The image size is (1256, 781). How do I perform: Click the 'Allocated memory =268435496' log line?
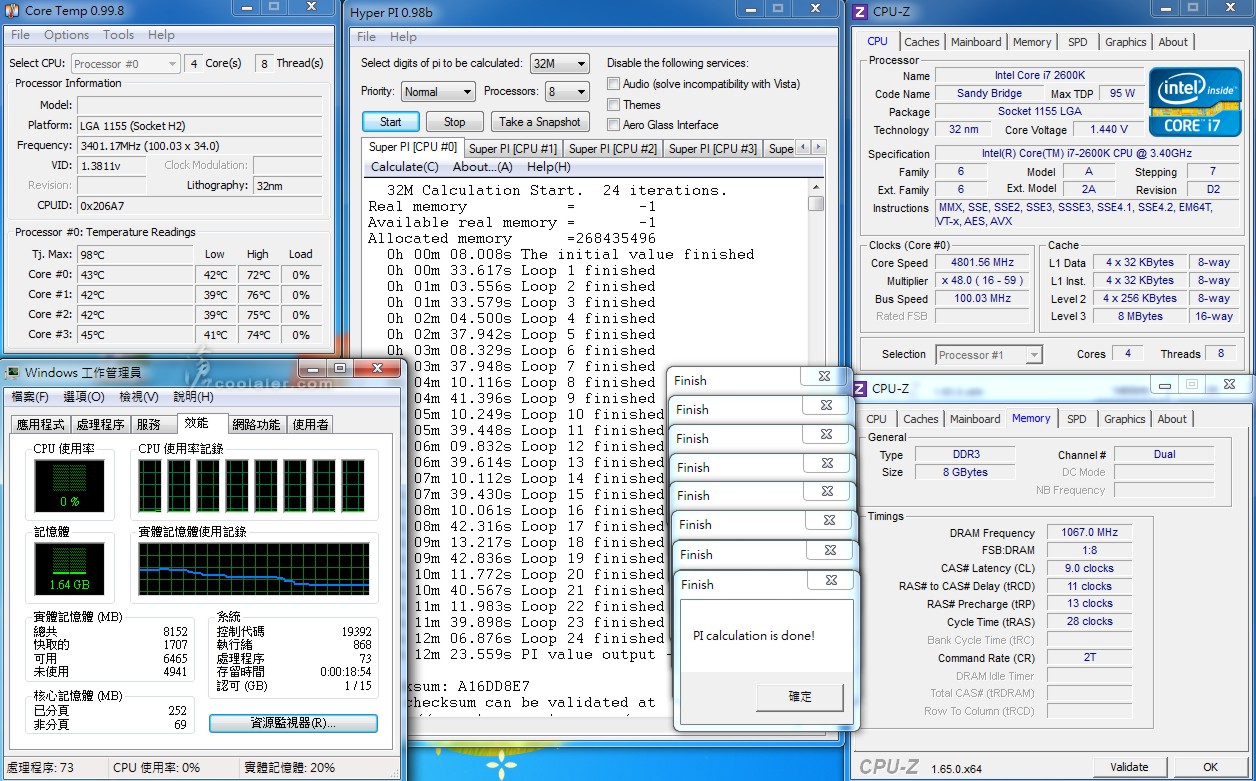click(x=512, y=238)
